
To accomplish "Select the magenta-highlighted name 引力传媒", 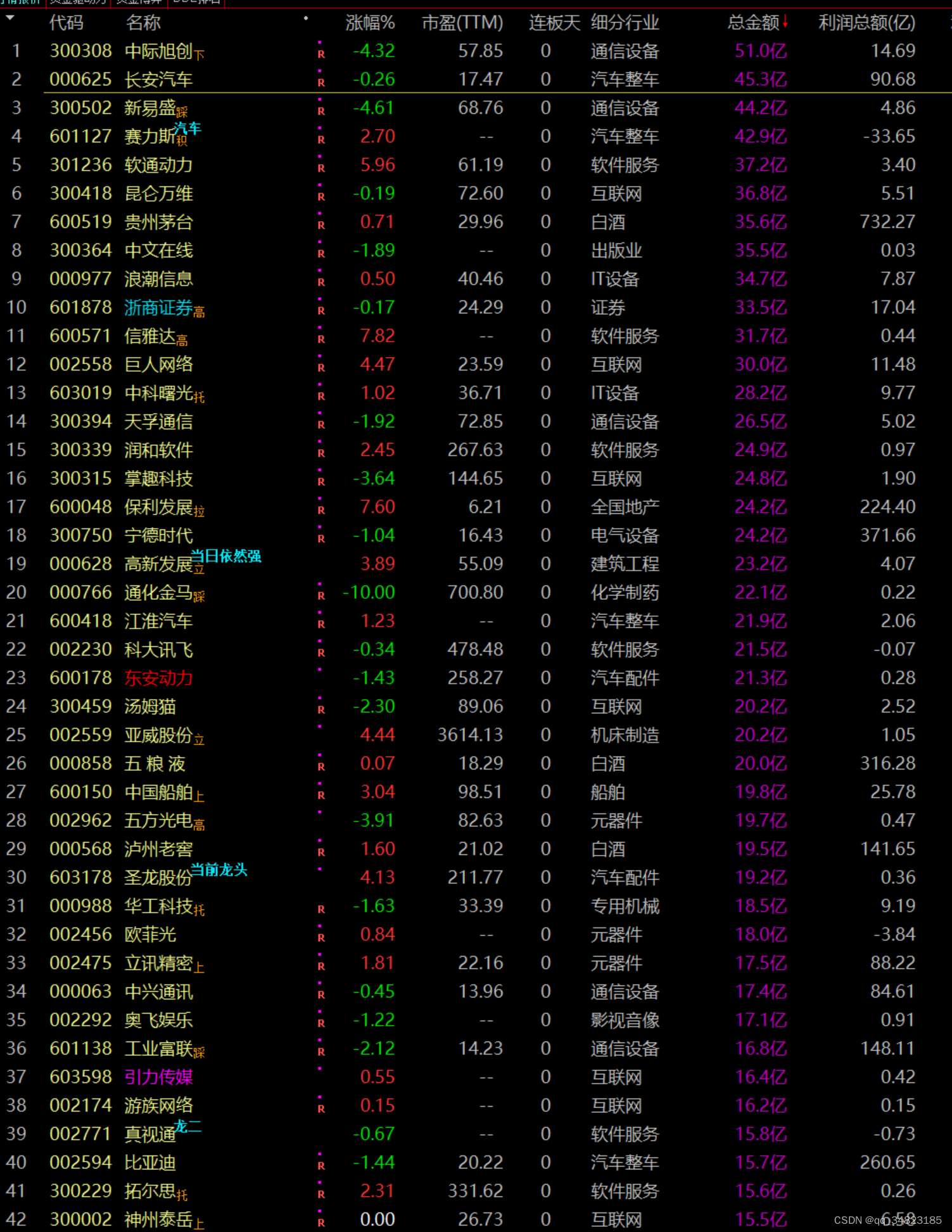I will pyautogui.click(x=158, y=1077).
